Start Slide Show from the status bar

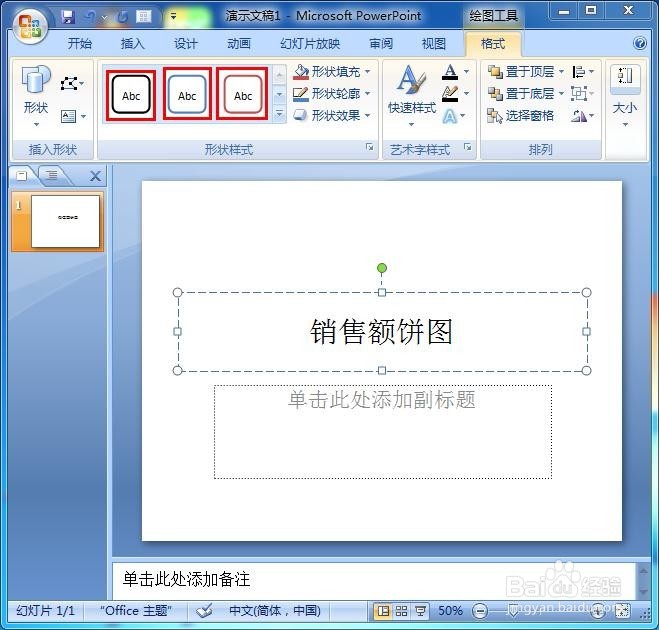point(420,611)
